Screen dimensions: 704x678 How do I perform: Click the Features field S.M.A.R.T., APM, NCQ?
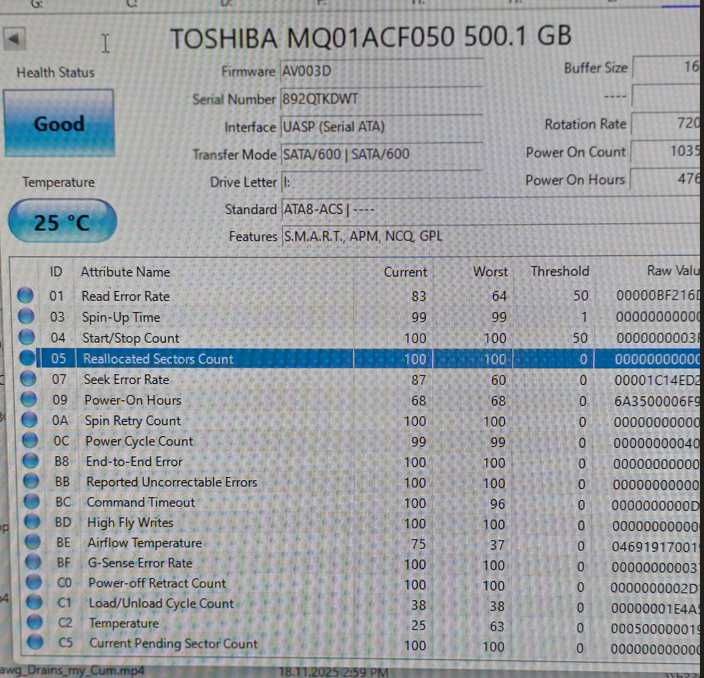point(490,236)
